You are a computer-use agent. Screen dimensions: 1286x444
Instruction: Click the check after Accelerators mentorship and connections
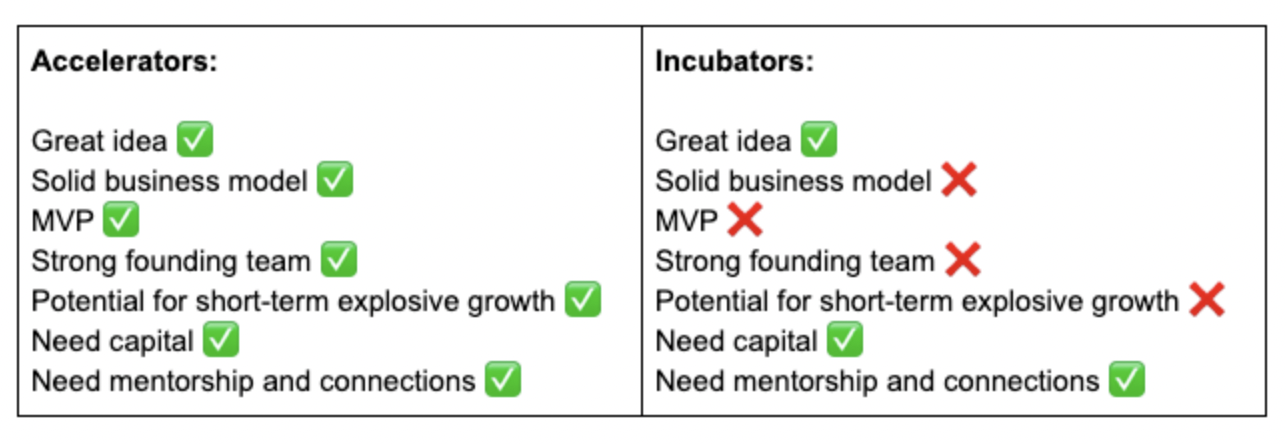503,380
